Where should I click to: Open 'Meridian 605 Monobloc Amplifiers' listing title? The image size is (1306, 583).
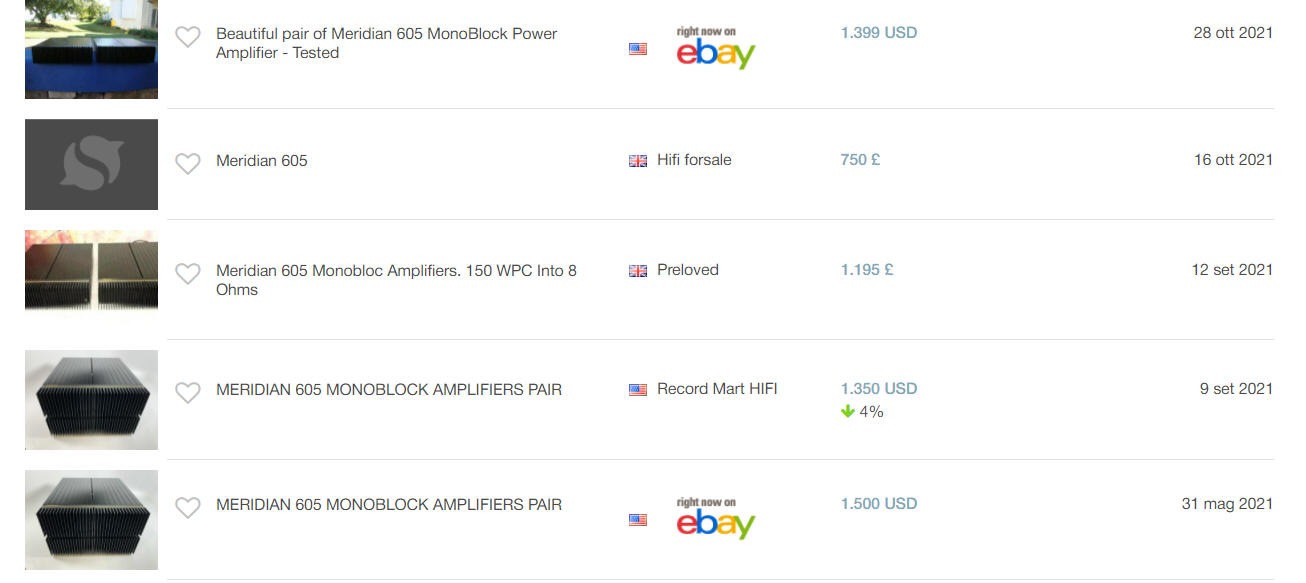pos(396,280)
